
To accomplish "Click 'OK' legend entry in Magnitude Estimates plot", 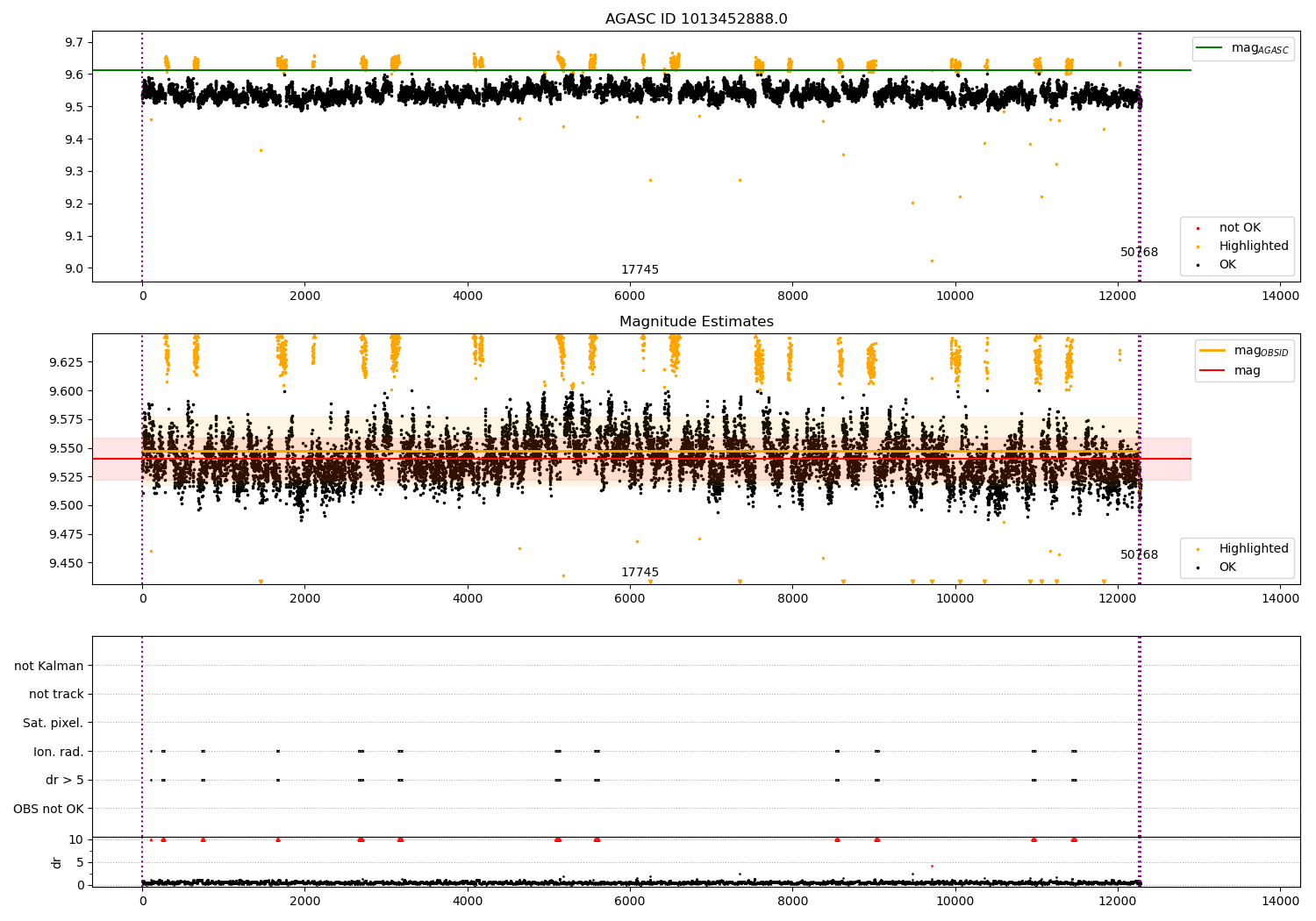I will [x=1227, y=568].
